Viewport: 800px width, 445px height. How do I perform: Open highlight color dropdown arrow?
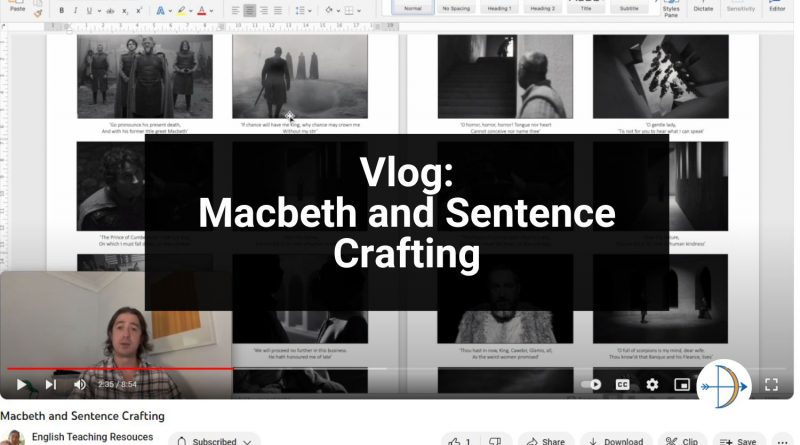[191, 11]
